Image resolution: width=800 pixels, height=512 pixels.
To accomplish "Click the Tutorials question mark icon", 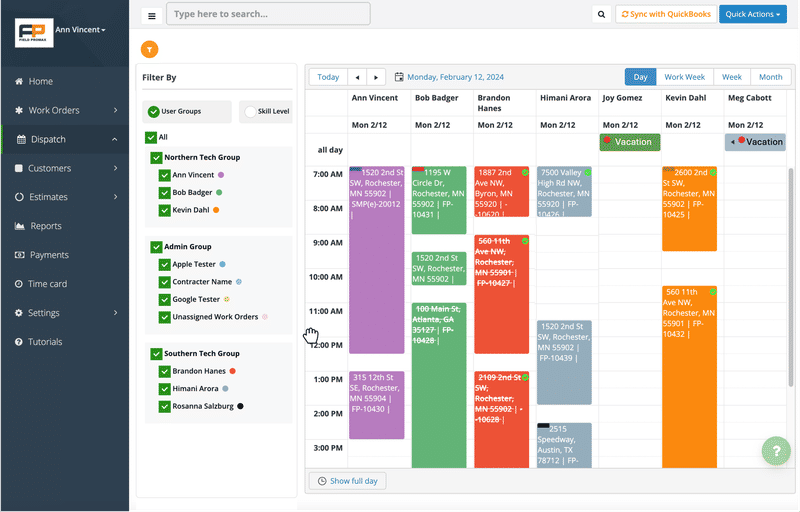I will [x=19, y=342].
